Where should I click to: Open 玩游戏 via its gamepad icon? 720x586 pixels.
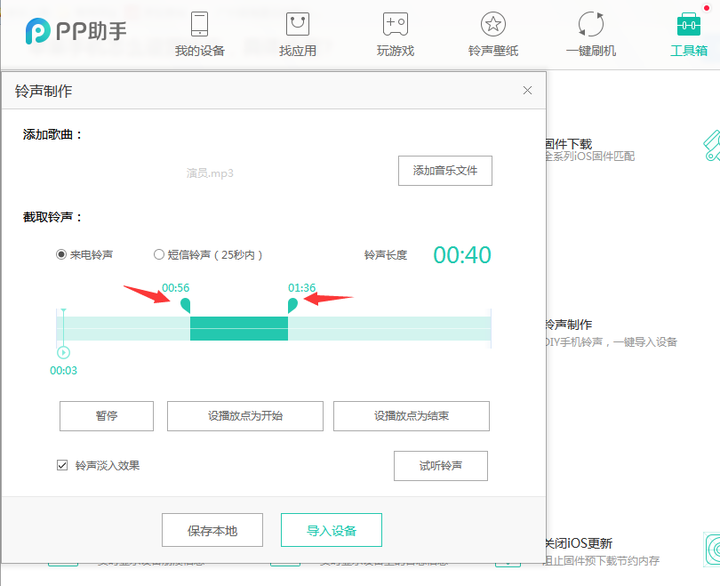point(395,24)
